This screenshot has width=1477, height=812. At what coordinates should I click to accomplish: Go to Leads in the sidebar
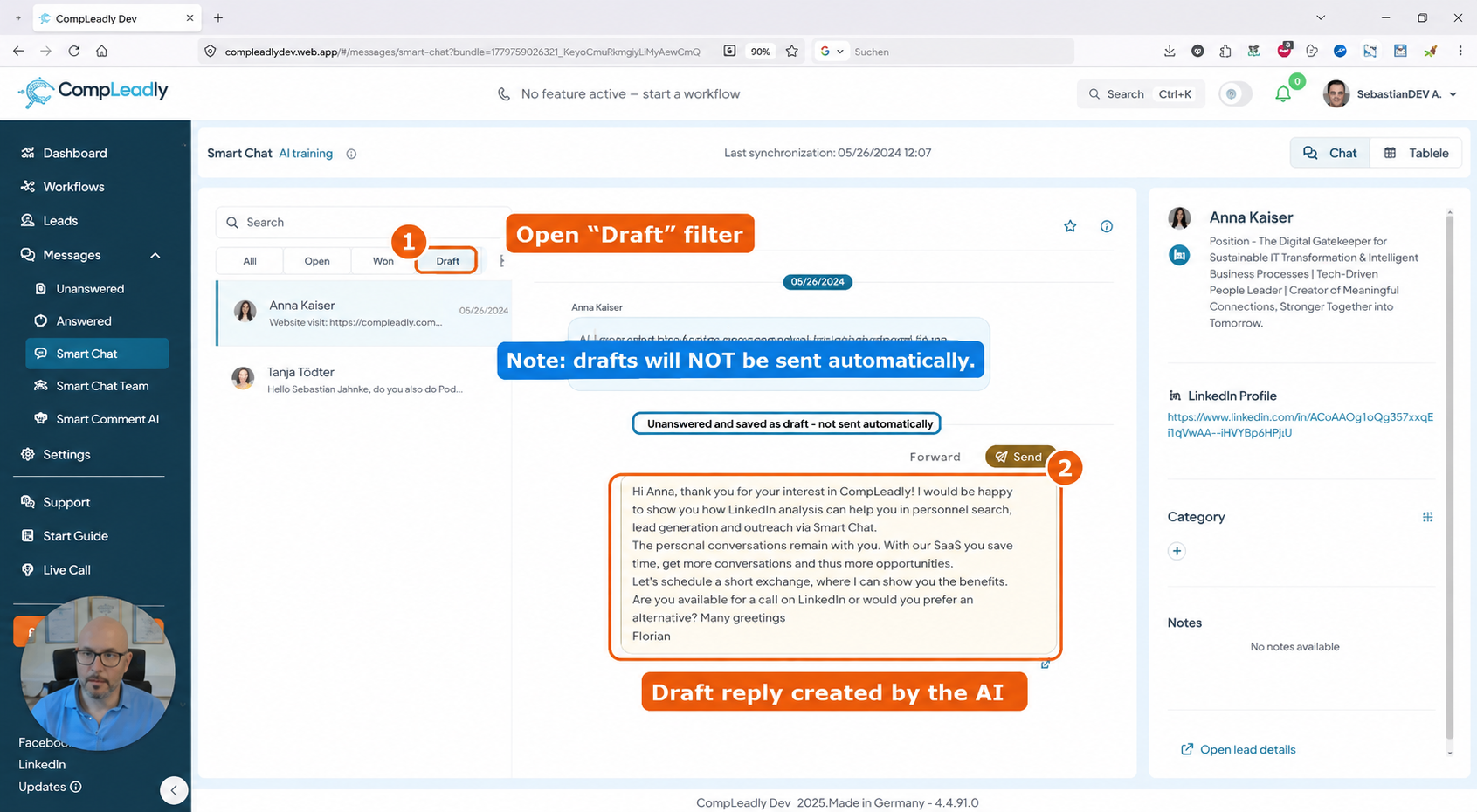click(x=60, y=221)
